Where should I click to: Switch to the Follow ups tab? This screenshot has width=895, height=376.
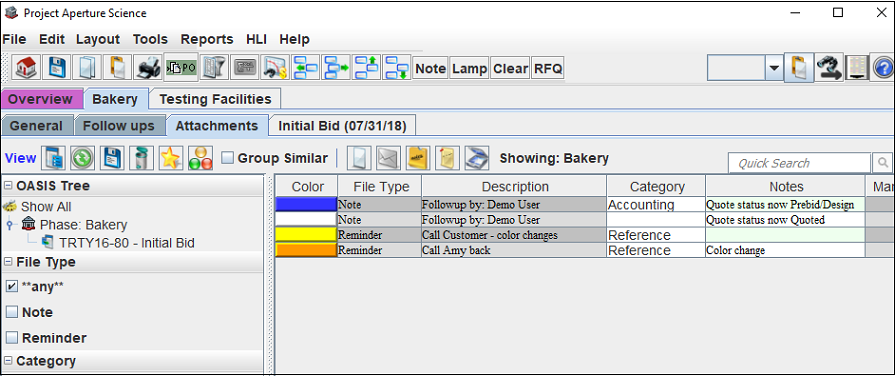(x=119, y=126)
